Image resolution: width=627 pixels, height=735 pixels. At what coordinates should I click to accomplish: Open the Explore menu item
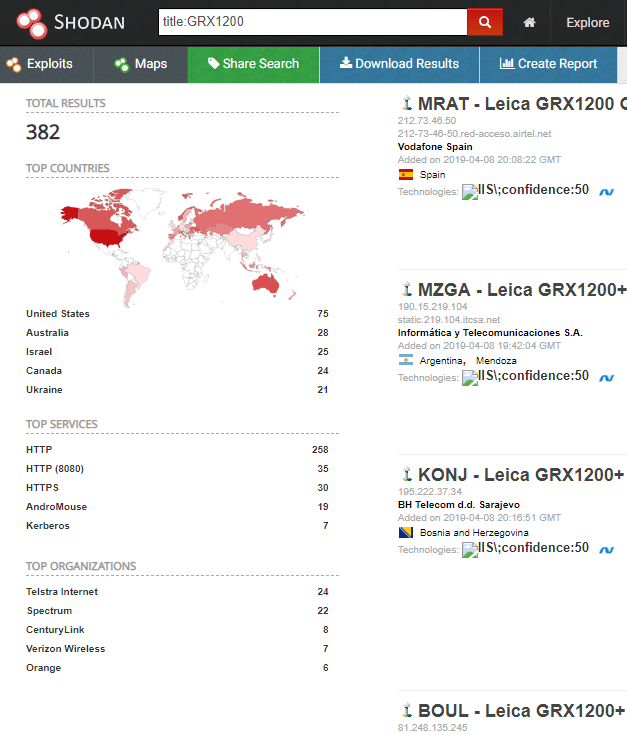[x=588, y=22]
